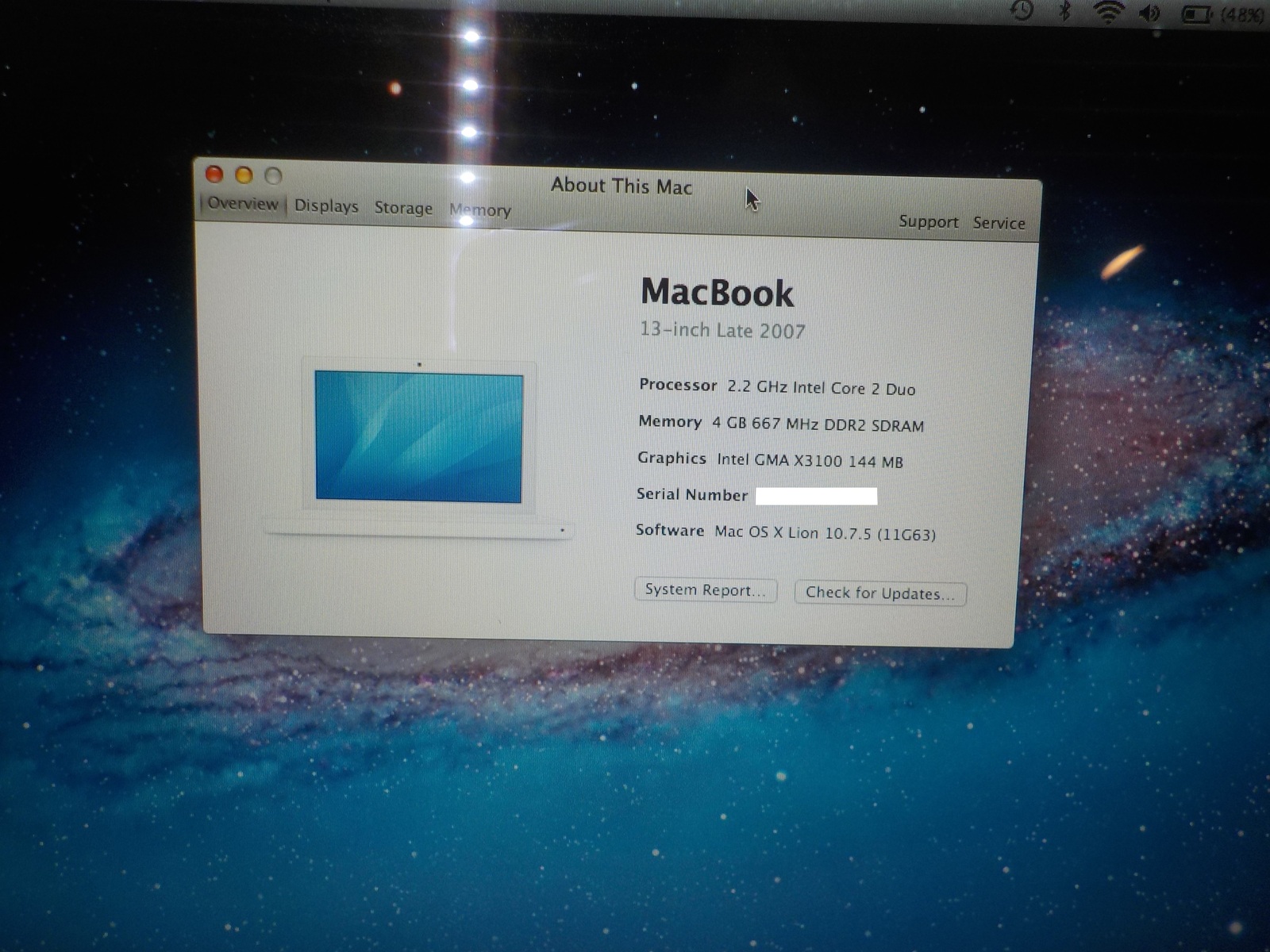Open the battery status icon
This screenshot has height=952, width=1270.
[x=1196, y=14]
